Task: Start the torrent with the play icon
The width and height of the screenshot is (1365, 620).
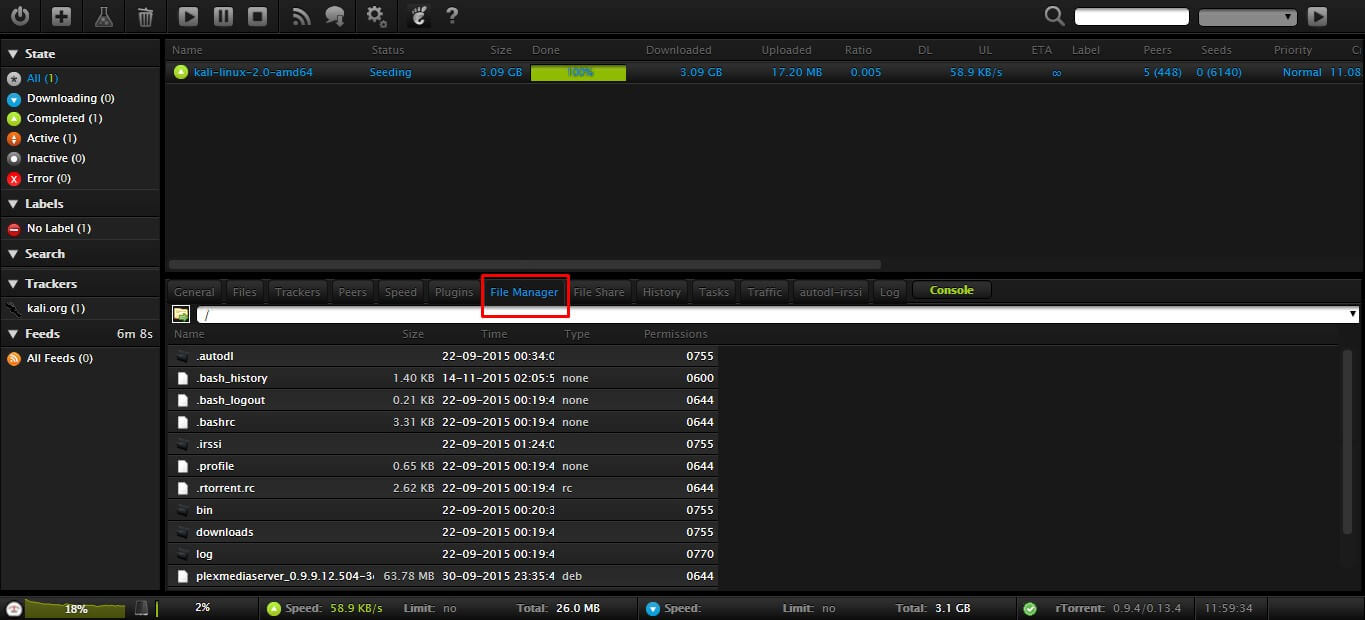Action: (188, 16)
